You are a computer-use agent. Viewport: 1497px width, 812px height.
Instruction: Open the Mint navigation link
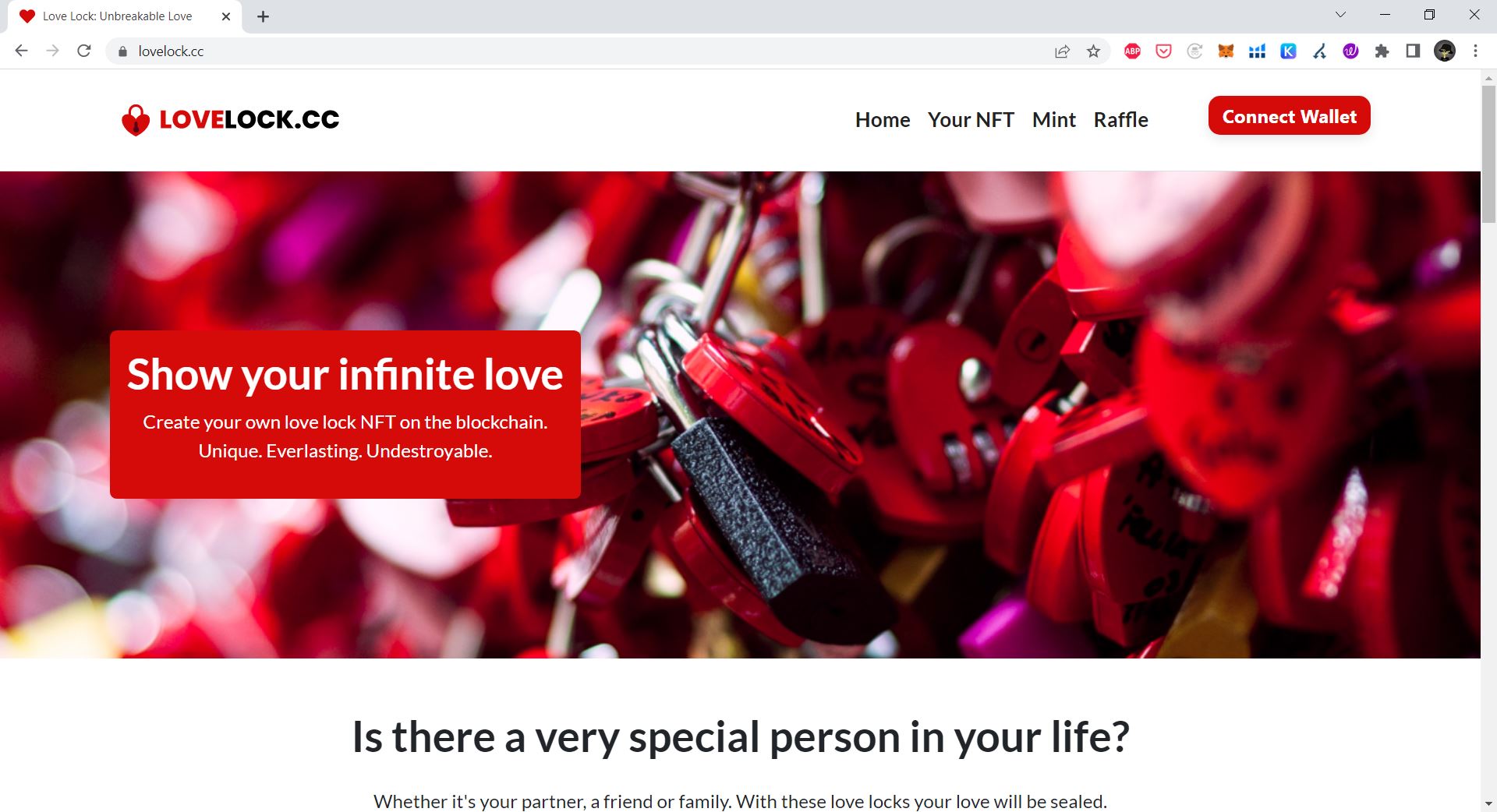click(x=1054, y=120)
